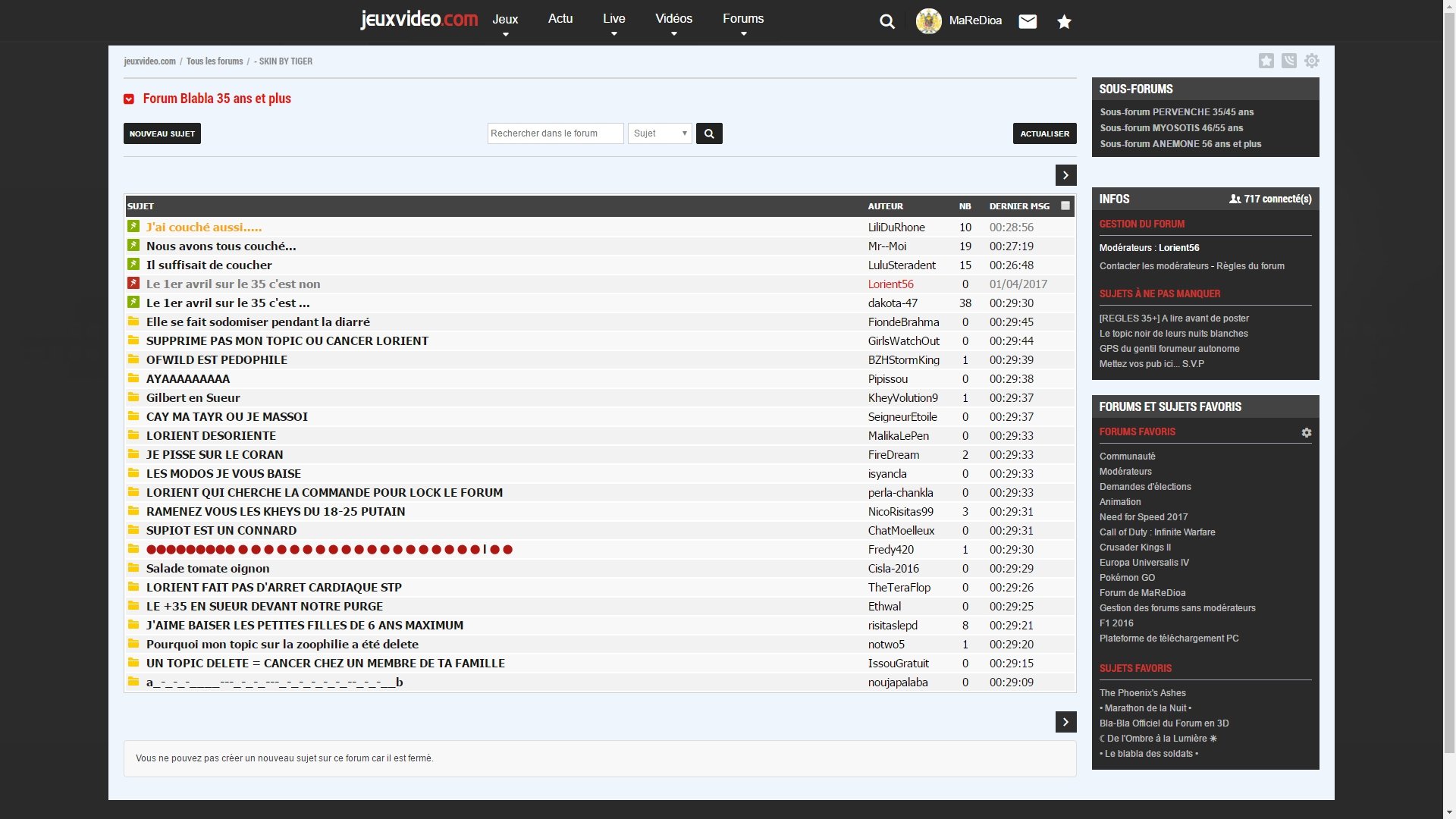The image size is (1456, 819).
Task: Open topic 'Salade tomate oignon'
Action: pos(208,569)
